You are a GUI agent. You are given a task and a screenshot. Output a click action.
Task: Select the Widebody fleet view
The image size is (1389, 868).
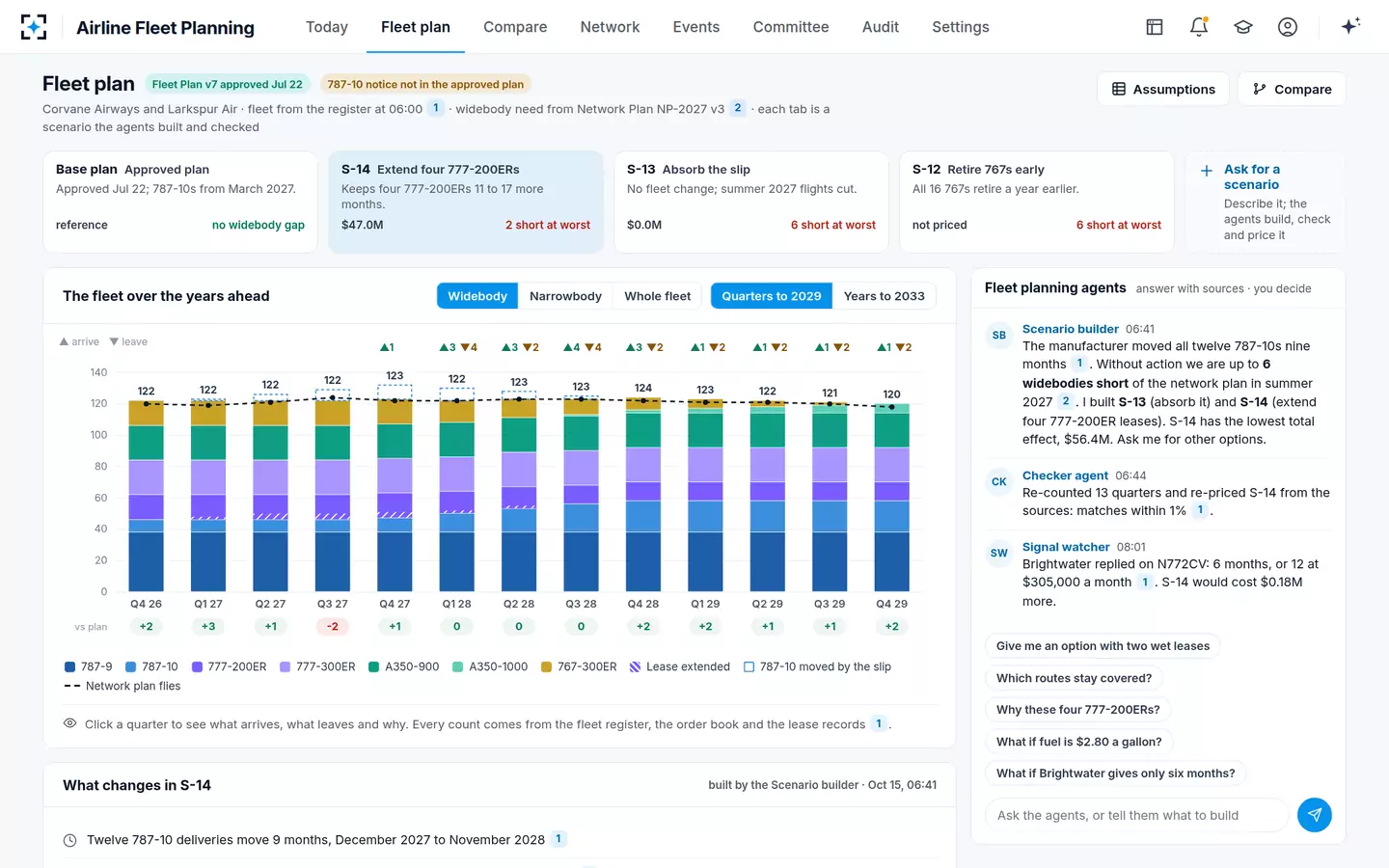477,296
